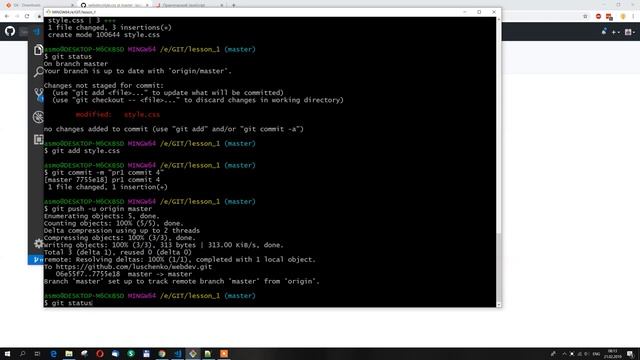Viewport: 640px width, 360px height.
Task: Open GitHub home via the Octocat logo
Action: 10,31
